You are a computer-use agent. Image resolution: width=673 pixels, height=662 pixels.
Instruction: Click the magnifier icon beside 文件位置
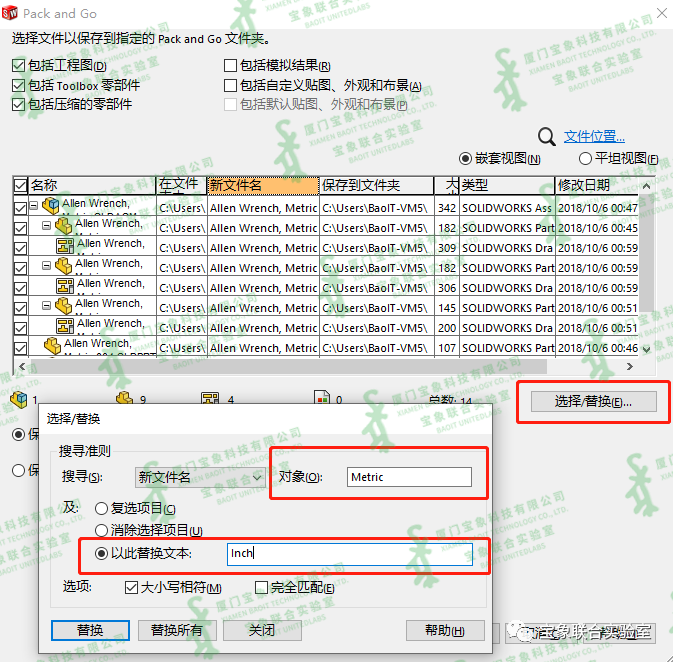[546, 137]
